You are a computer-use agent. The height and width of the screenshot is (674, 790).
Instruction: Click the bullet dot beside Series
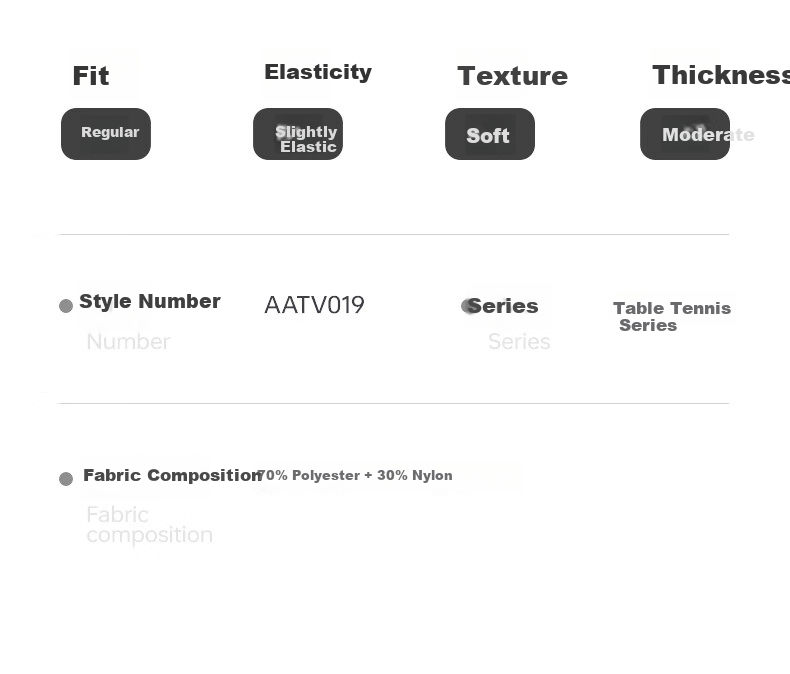[467, 306]
